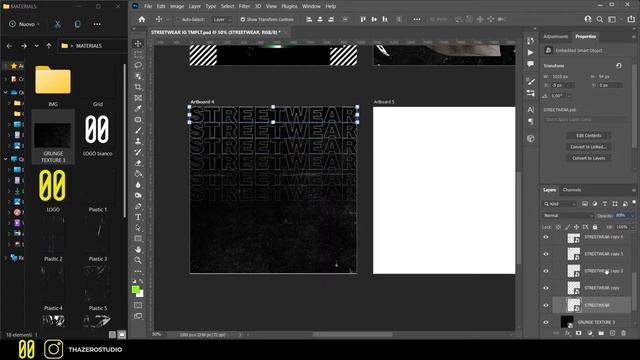Click the Home icon in options bar

click(x=142, y=19)
